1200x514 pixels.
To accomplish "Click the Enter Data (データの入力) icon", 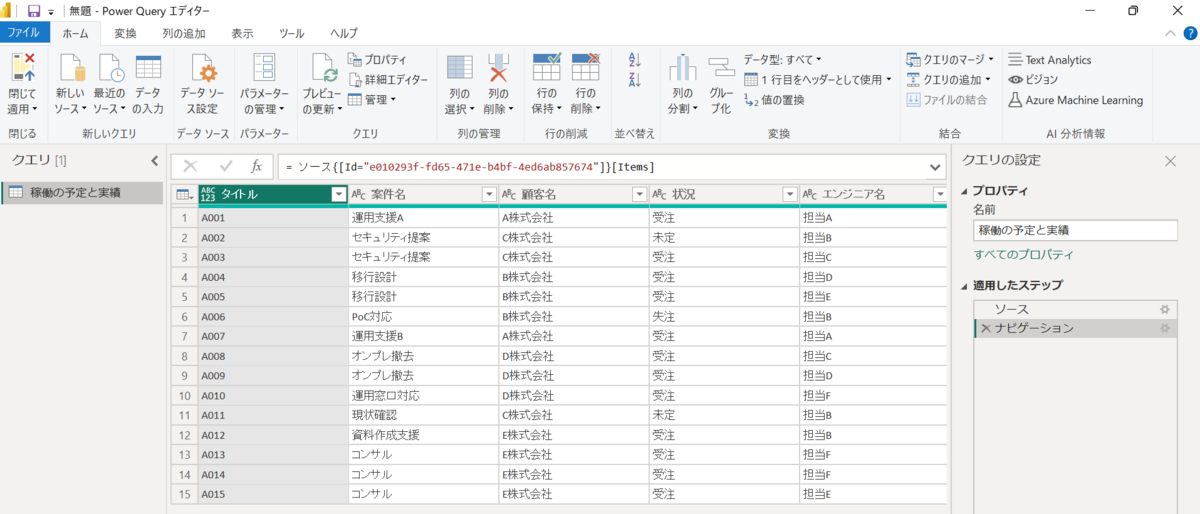I will pos(148,68).
